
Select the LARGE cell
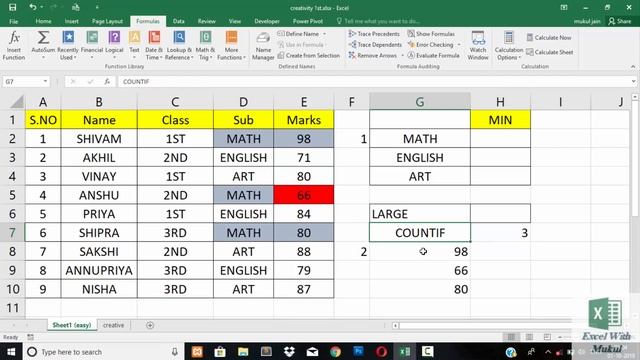click(420, 214)
